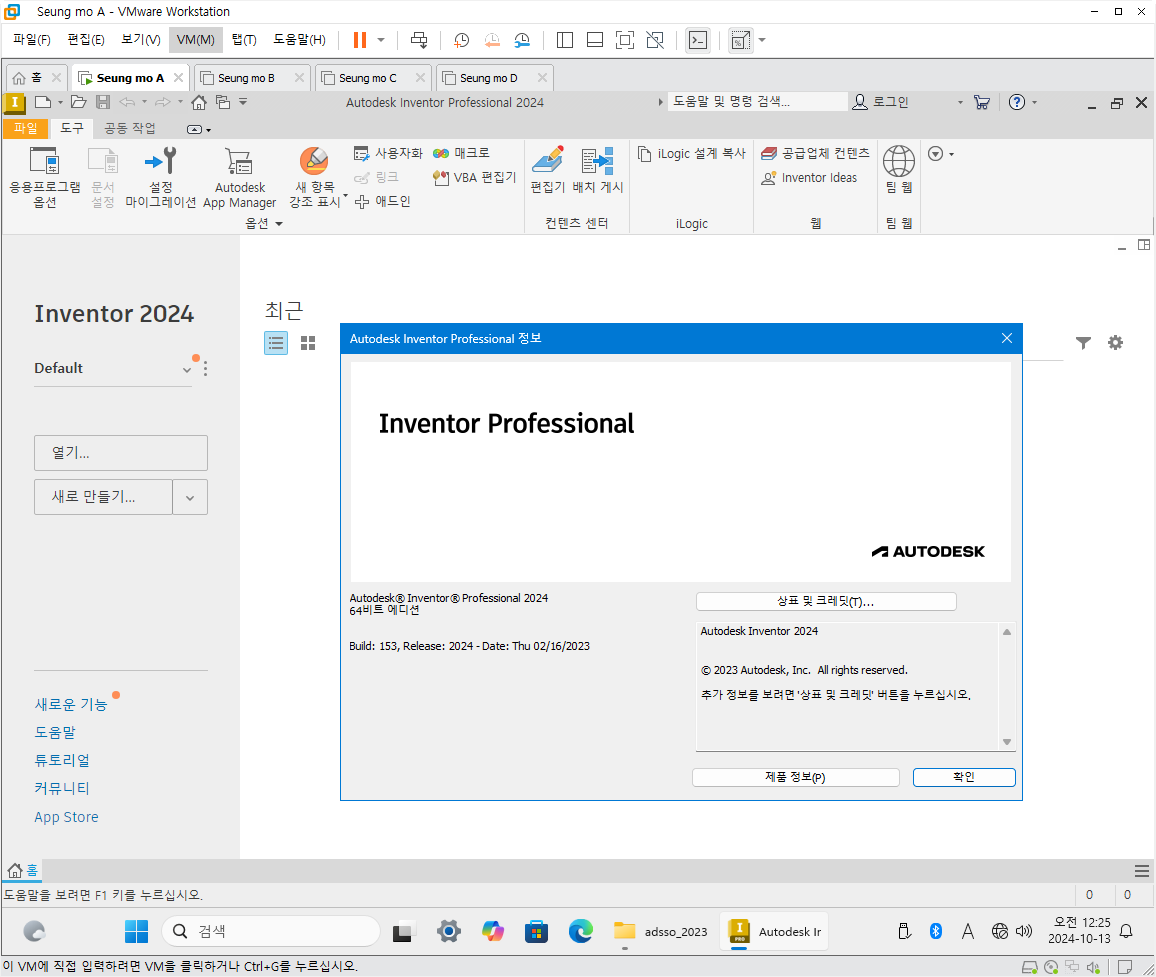
Task: Click the Settings Migration (설정 마이그레이션) tool
Action: click(161, 177)
